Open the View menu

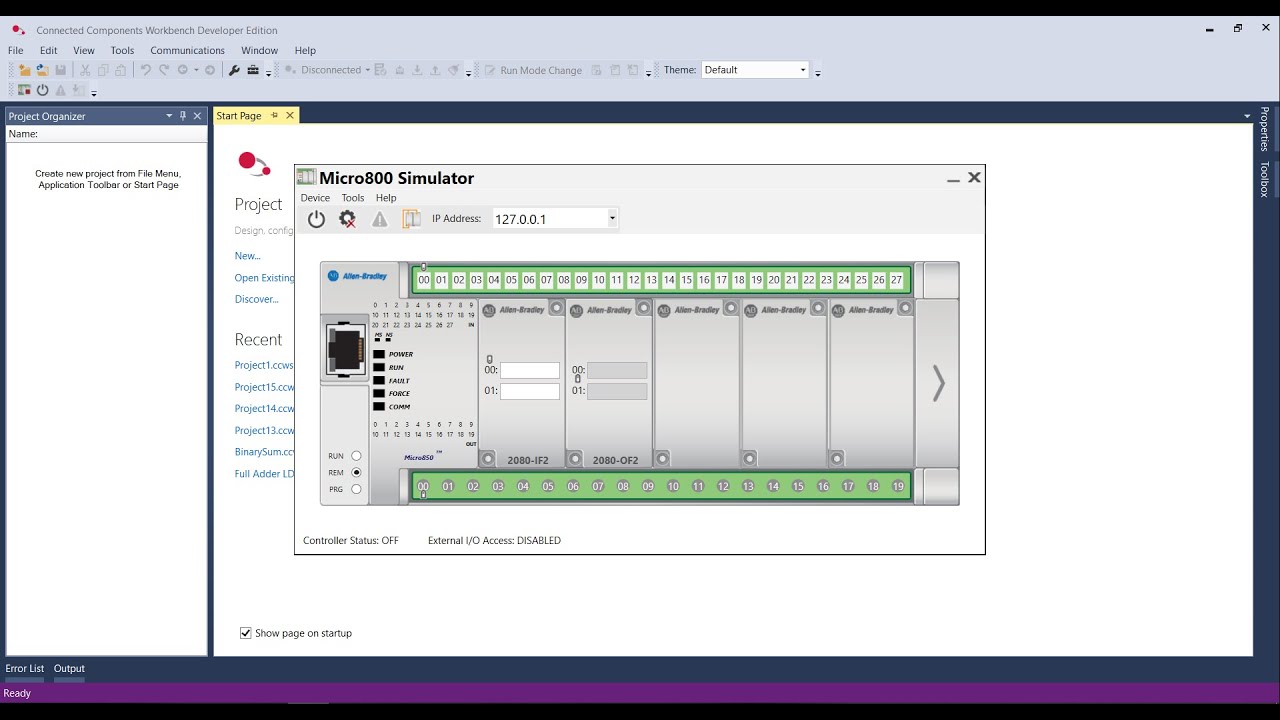[x=84, y=50]
